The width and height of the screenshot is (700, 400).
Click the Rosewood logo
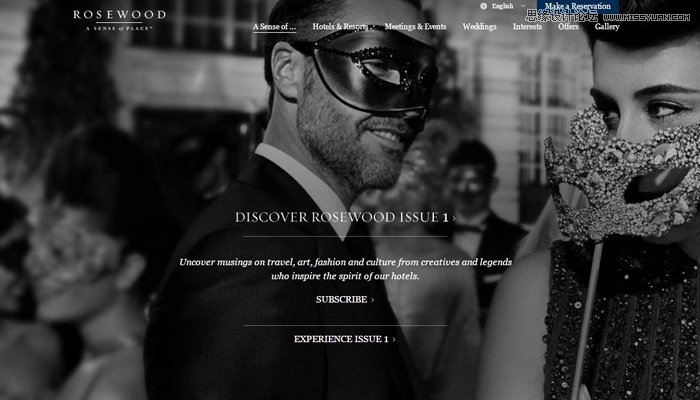point(119,21)
